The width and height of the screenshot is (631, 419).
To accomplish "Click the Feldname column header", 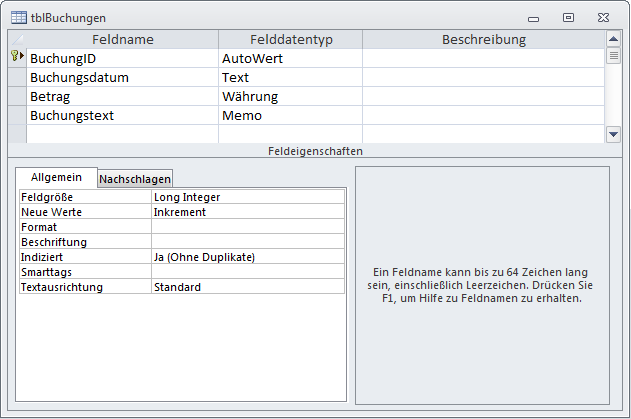I will coord(122,39).
